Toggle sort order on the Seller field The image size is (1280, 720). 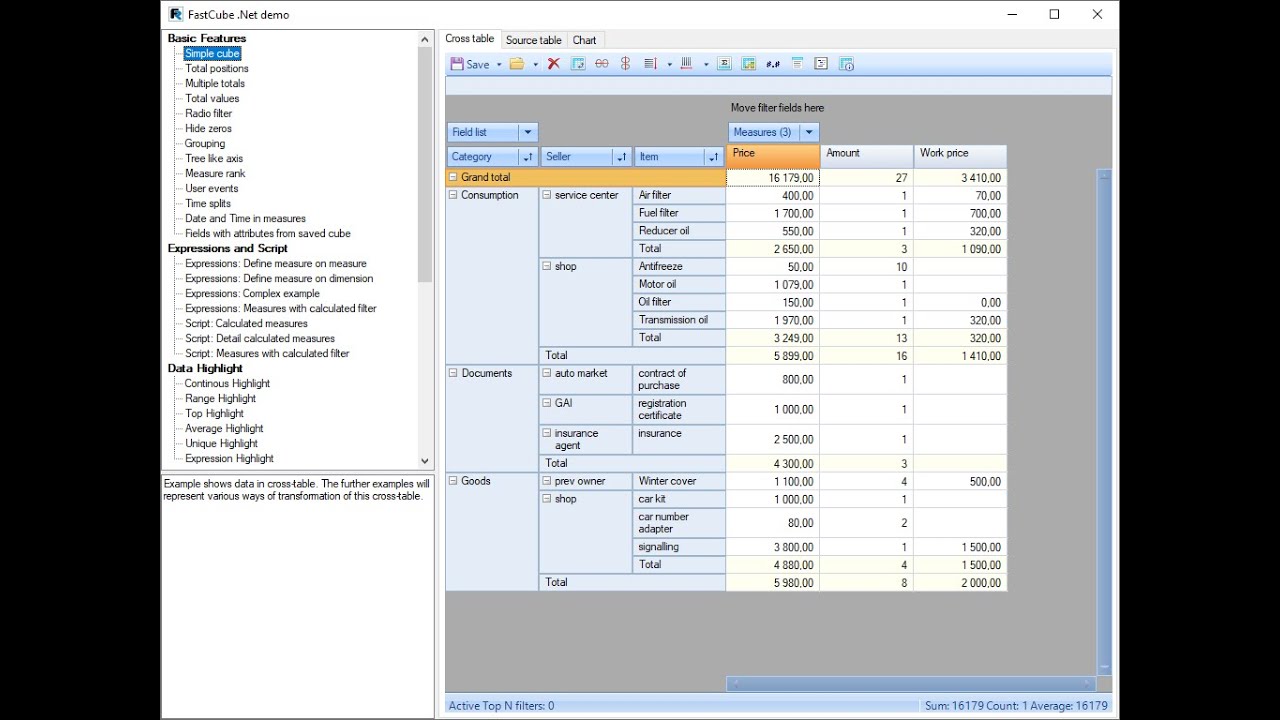pyautogui.click(x=622, y=157)
